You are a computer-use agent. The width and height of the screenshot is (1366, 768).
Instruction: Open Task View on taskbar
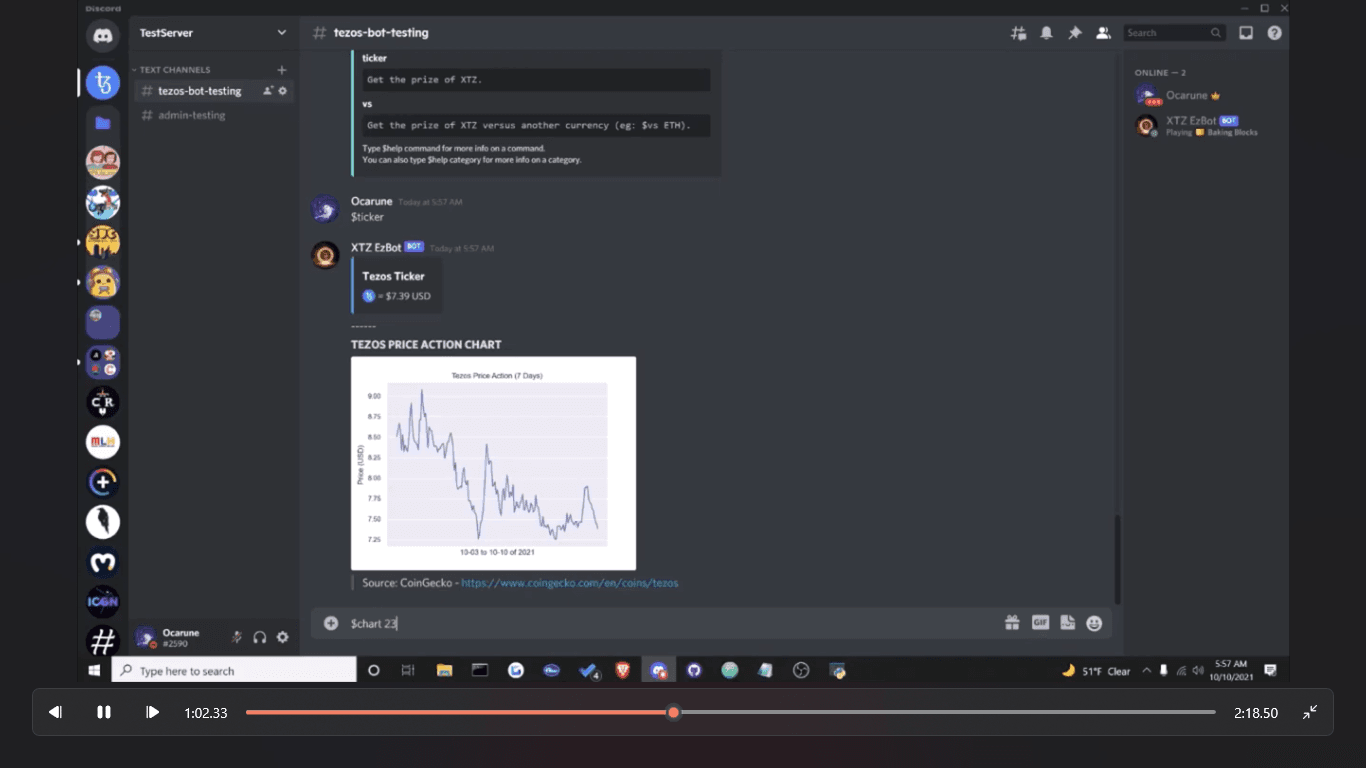[x=408, y=670]
